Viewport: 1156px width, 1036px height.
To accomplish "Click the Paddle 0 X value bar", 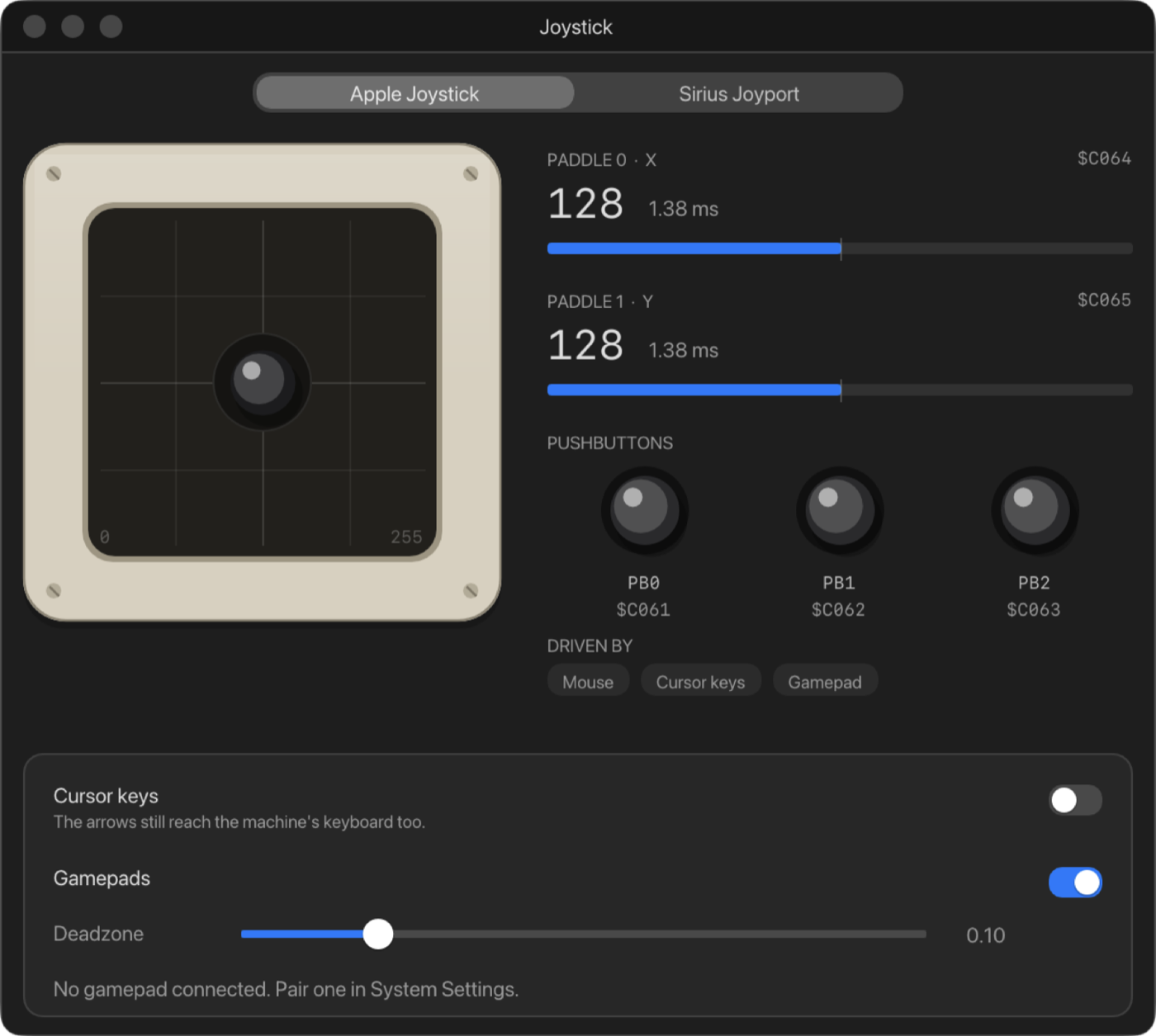I will (x=839, y=248).
